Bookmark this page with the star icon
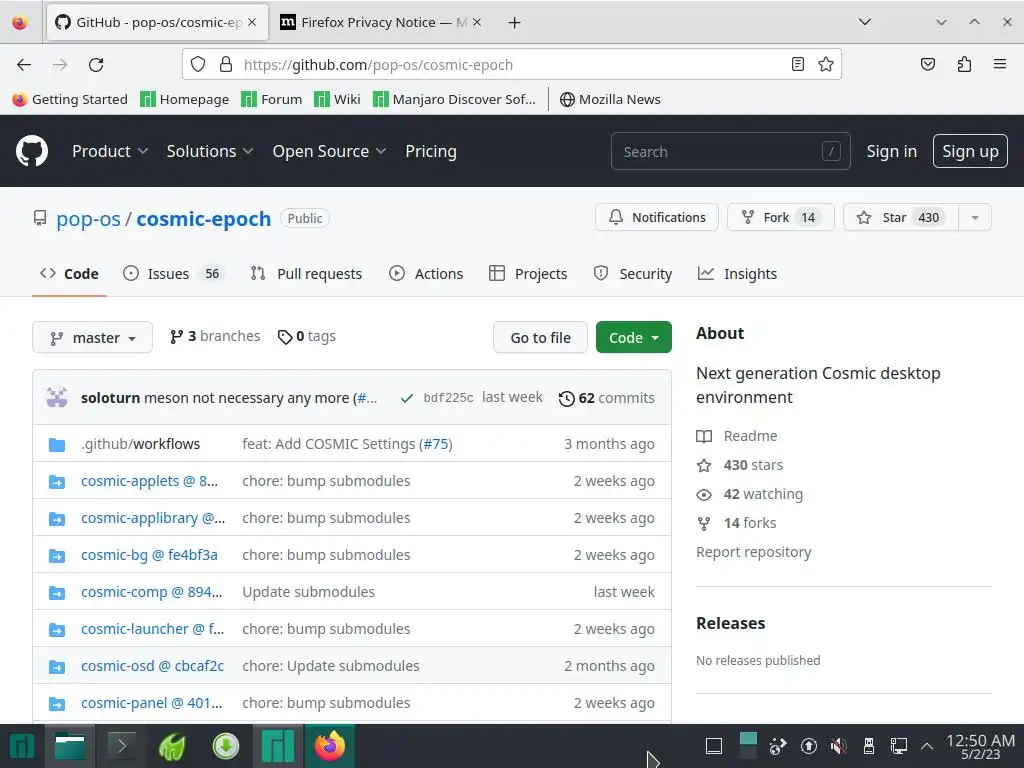1024x768 pixels. (825, 64)
